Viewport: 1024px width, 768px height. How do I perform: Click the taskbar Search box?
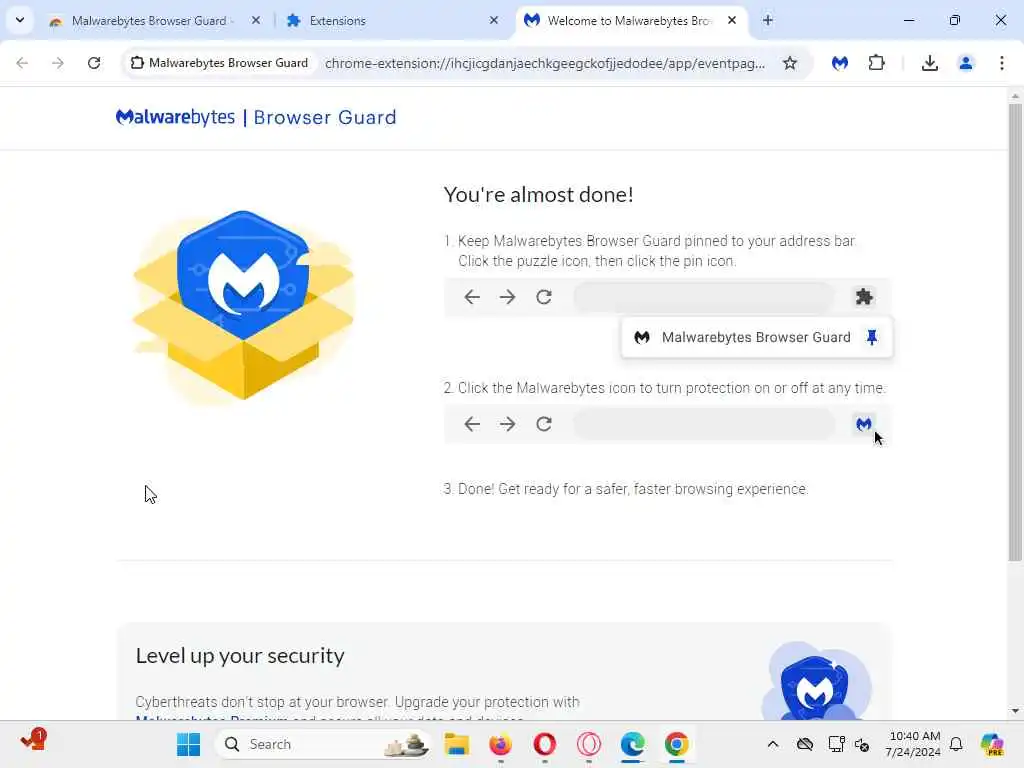324,744
